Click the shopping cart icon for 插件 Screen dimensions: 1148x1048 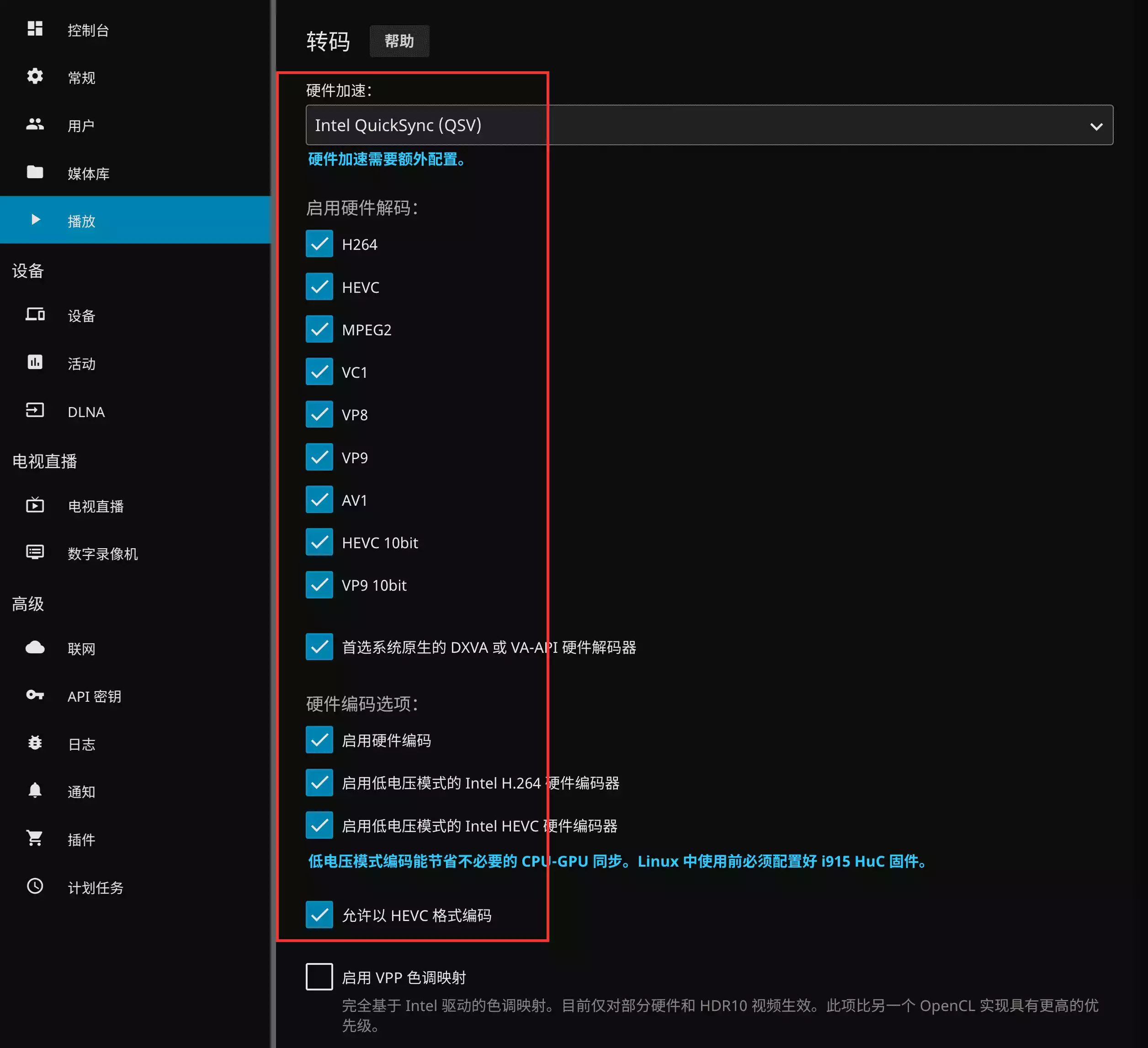click(35, 838)
